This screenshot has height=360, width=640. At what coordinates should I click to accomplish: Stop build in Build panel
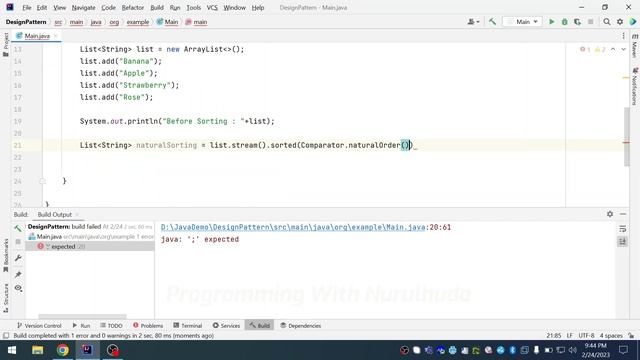(18, 242)
